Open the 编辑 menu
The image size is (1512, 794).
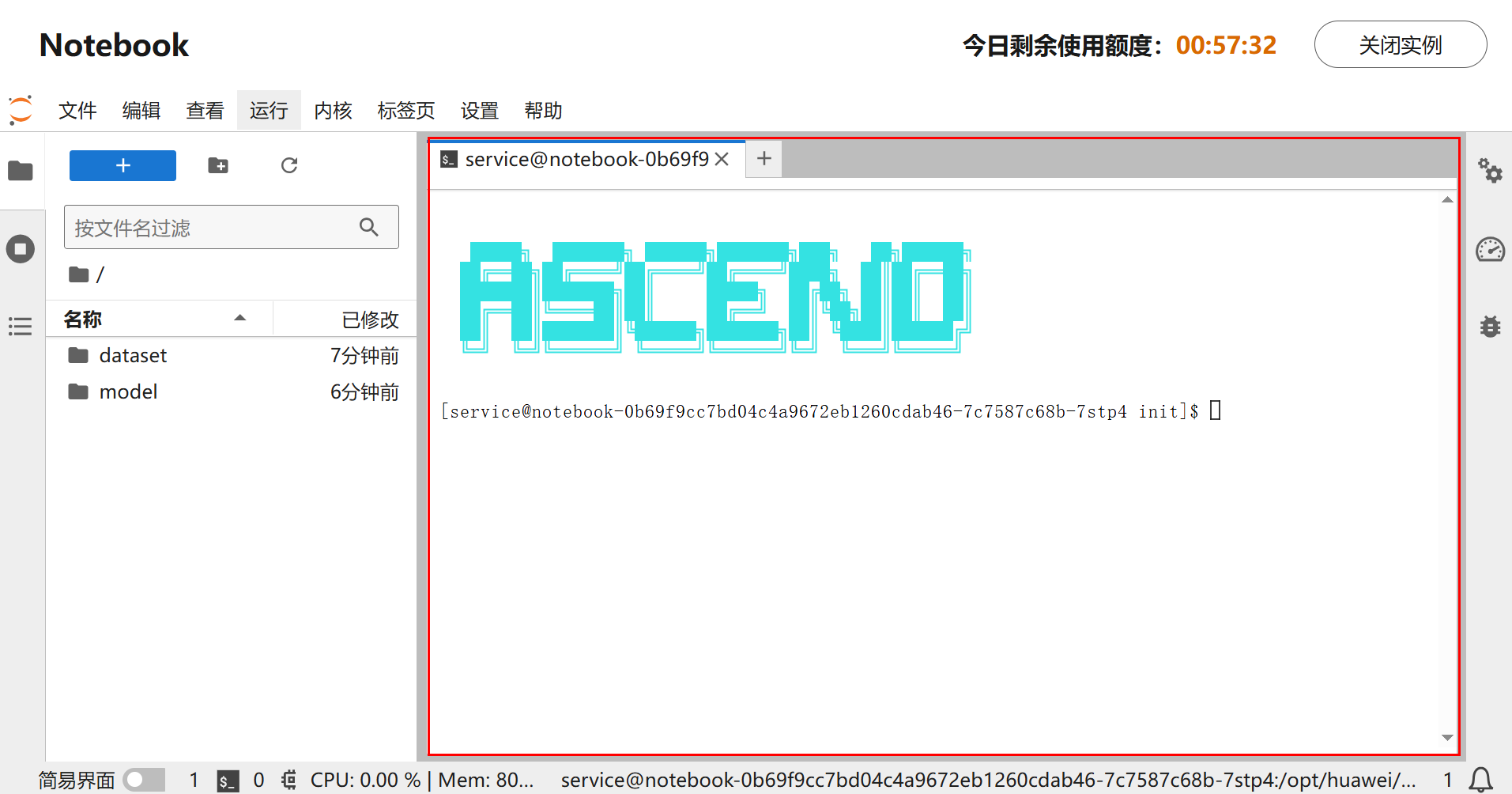141,110
